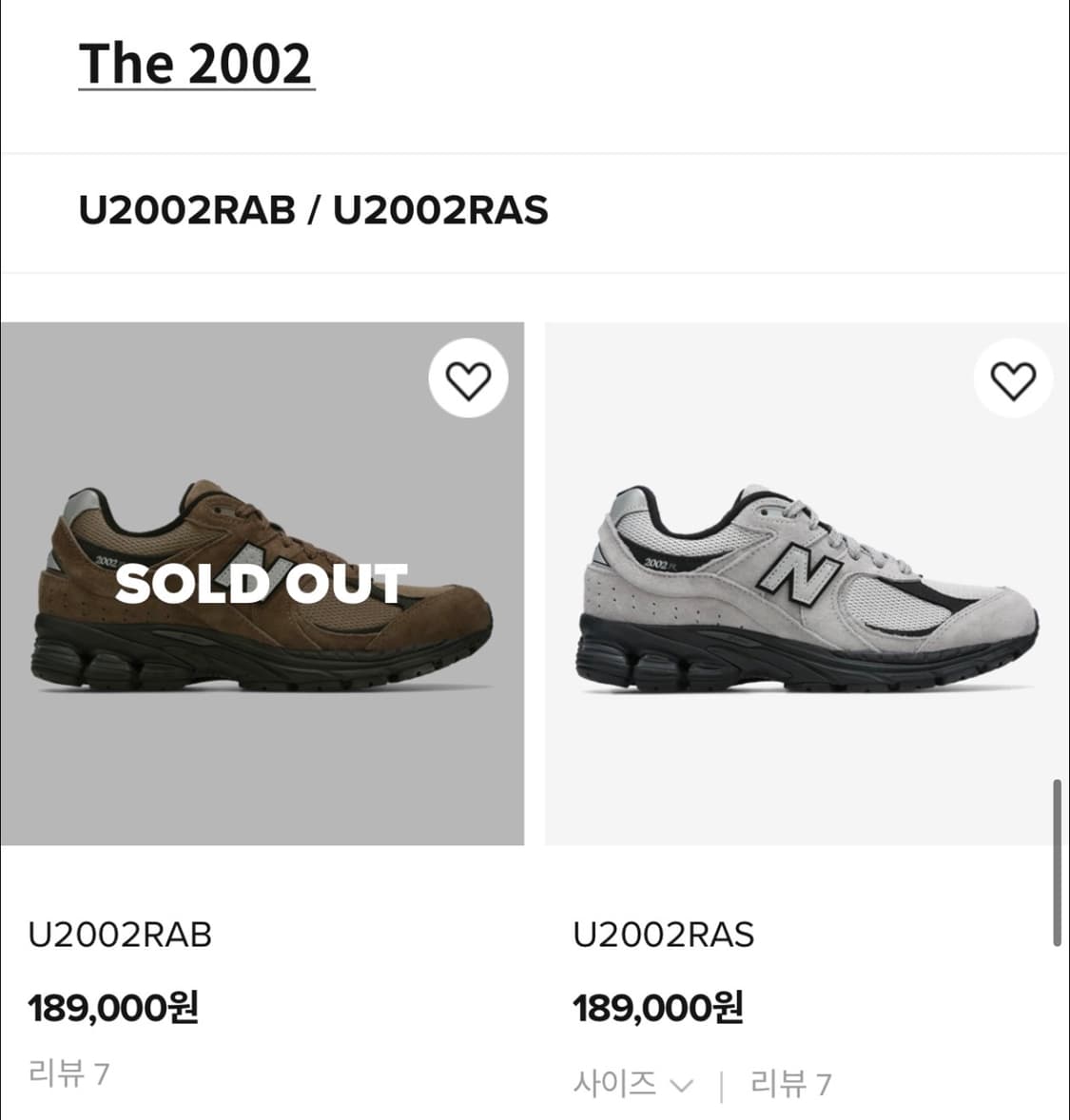Image resolution: width=1070 pixels, height=1120 pixels.
Task: Click the SOLD OUT overlay label
Action: point(262,583)
